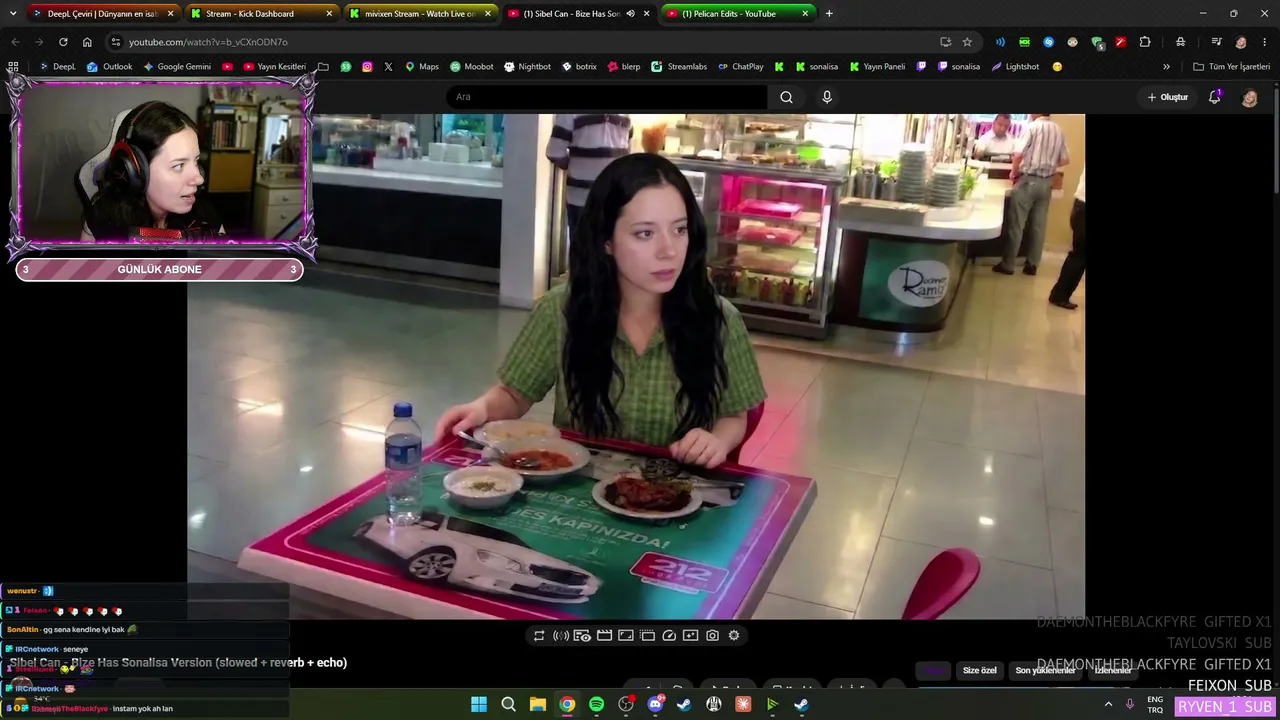Click the screenshot camera icon below video
Screen dimensions: 1280x720
[x=712, y=635]
